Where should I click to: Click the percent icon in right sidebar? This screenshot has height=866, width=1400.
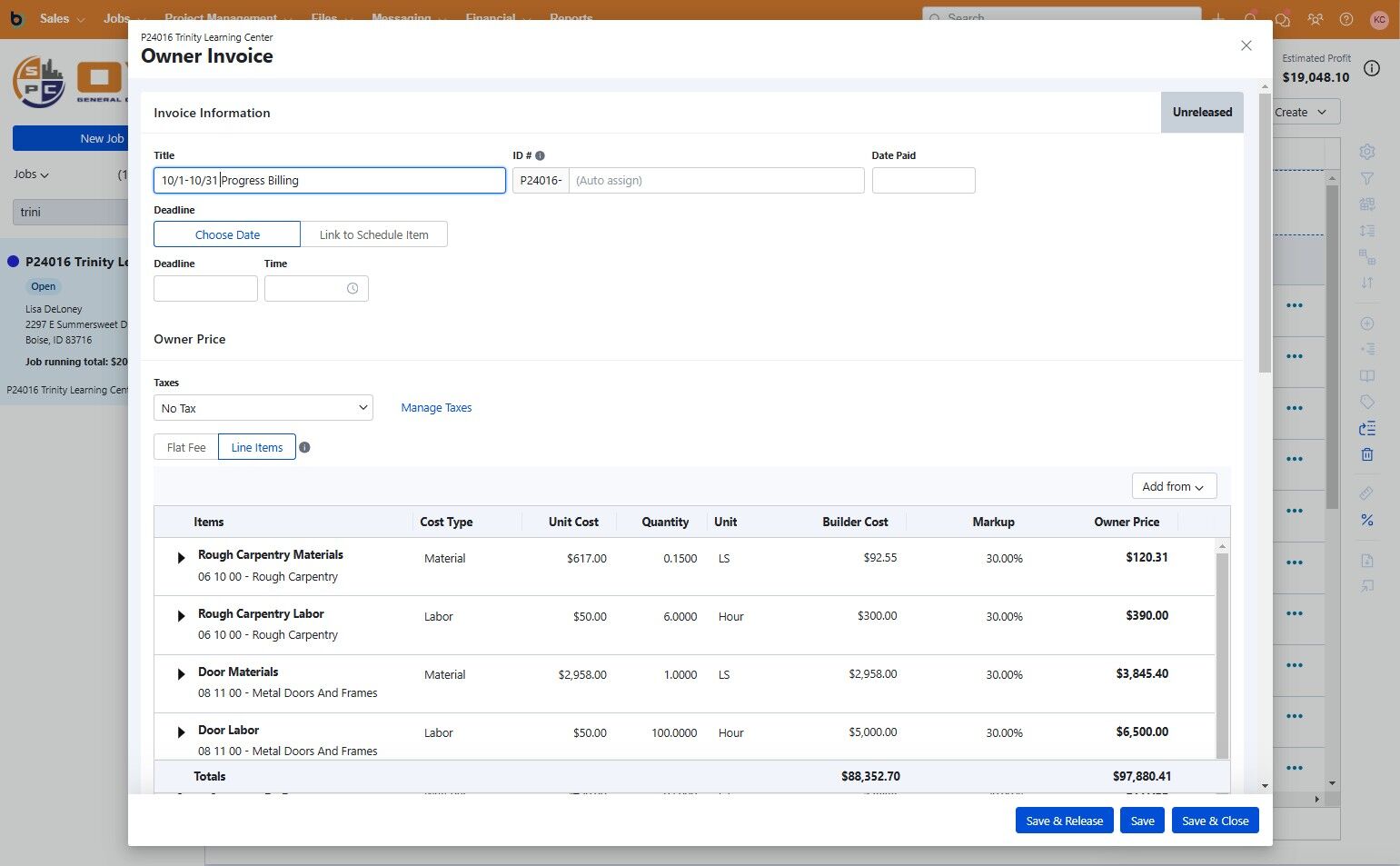coord(1366,521)
